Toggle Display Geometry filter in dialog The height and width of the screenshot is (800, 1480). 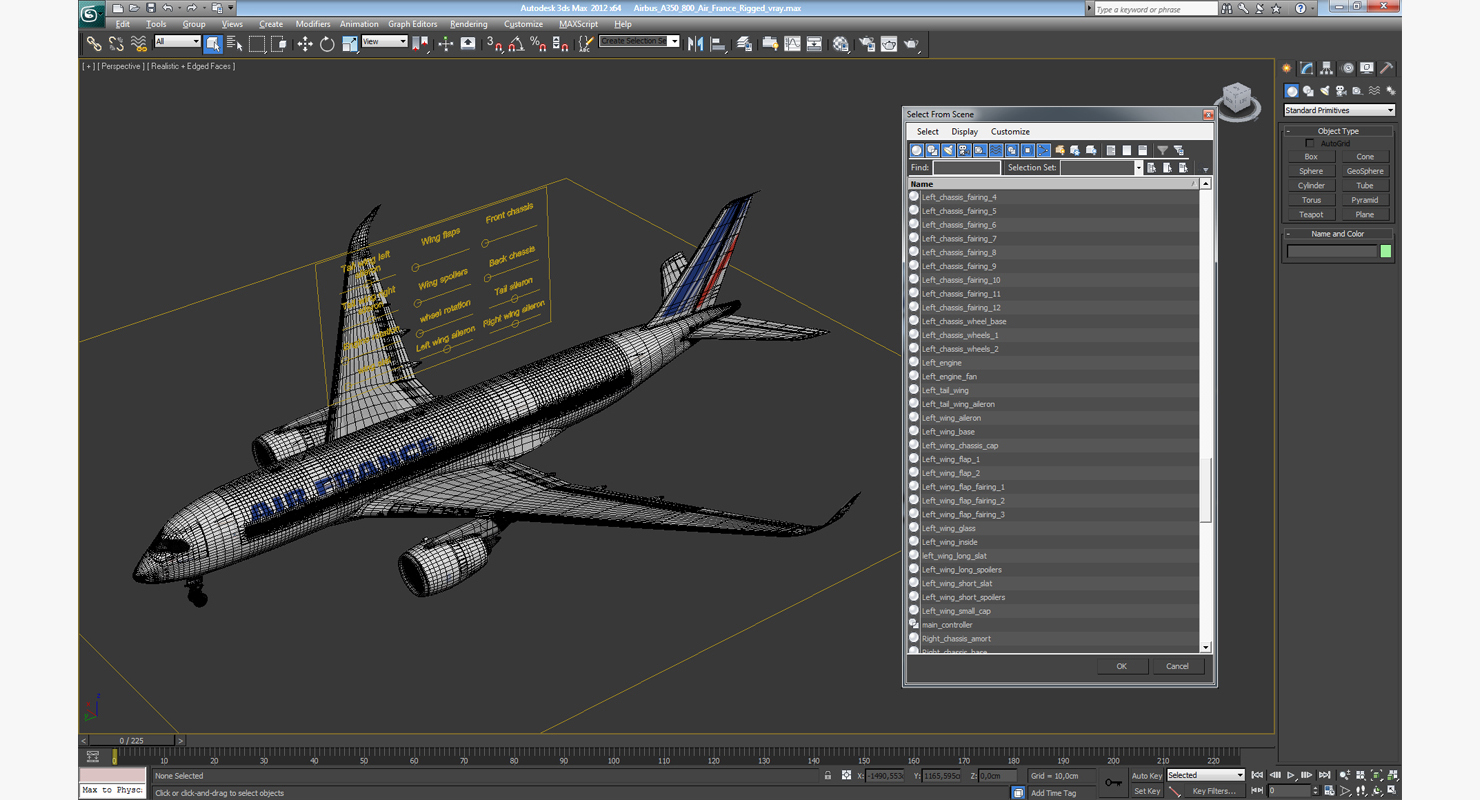coord(916,150)
